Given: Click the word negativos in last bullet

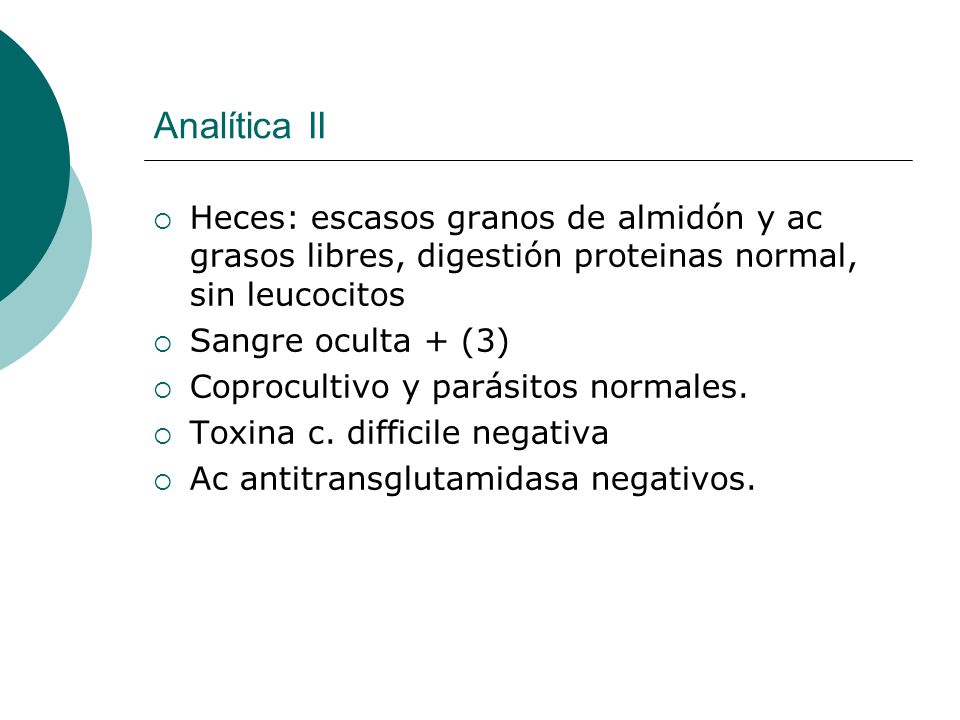Looking at the screenshot, I should point(673,480).
